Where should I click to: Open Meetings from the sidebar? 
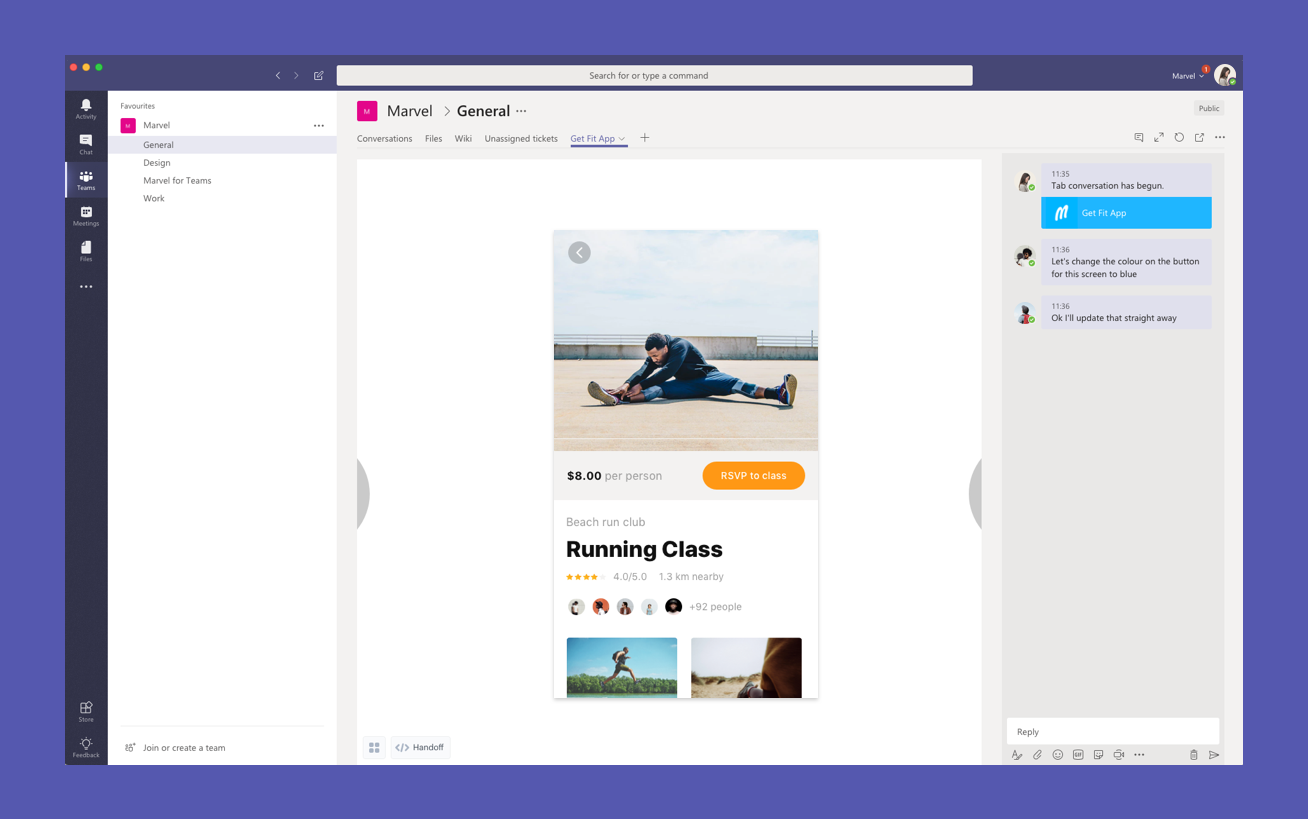(x=86, y=216)
